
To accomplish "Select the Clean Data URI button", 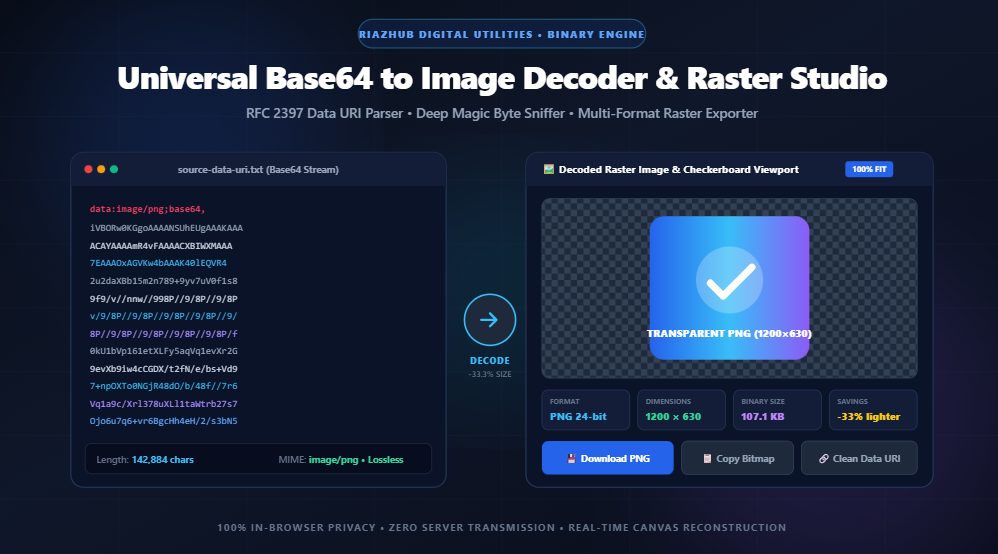I will coord(859,458).
